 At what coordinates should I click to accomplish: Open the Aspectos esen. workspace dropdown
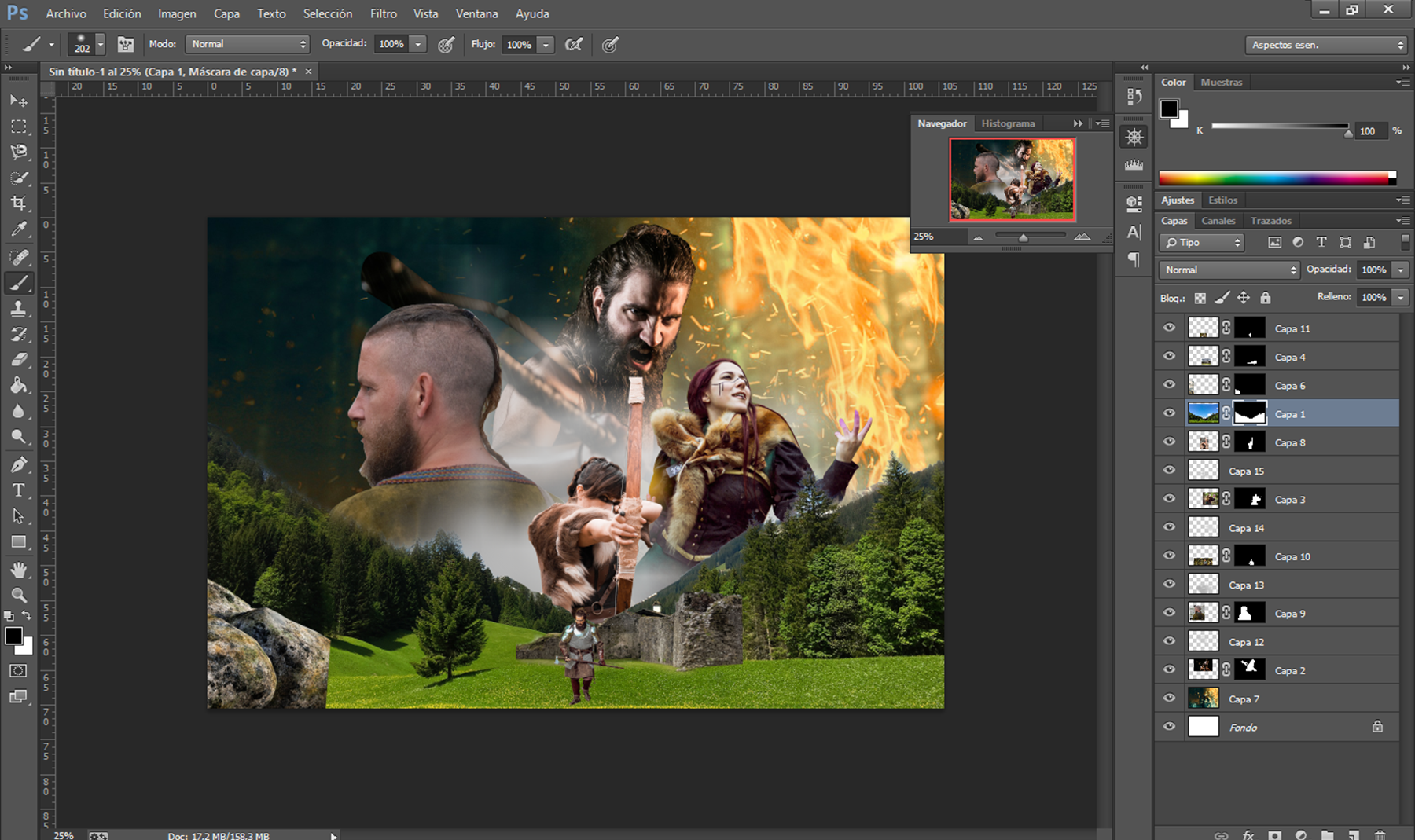(1325, 45)
